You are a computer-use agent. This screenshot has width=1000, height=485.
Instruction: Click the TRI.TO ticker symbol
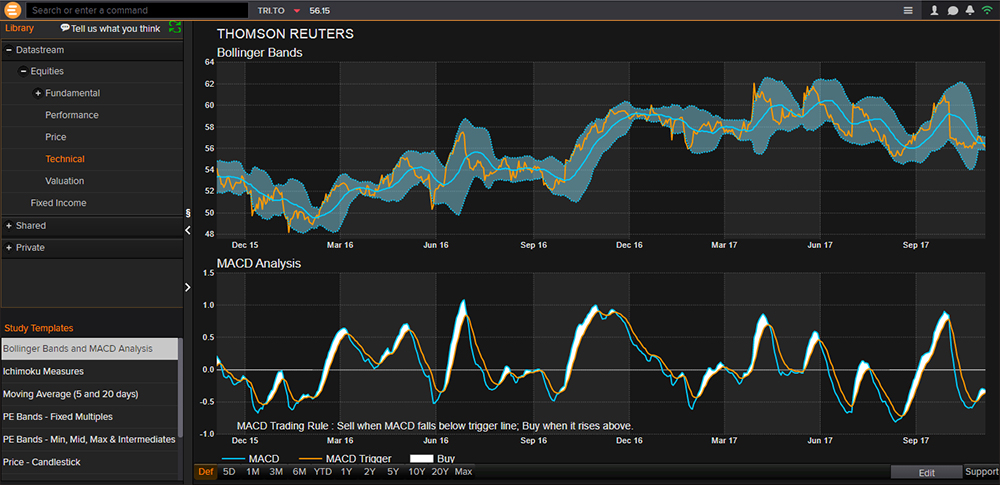tap(271, 11)
